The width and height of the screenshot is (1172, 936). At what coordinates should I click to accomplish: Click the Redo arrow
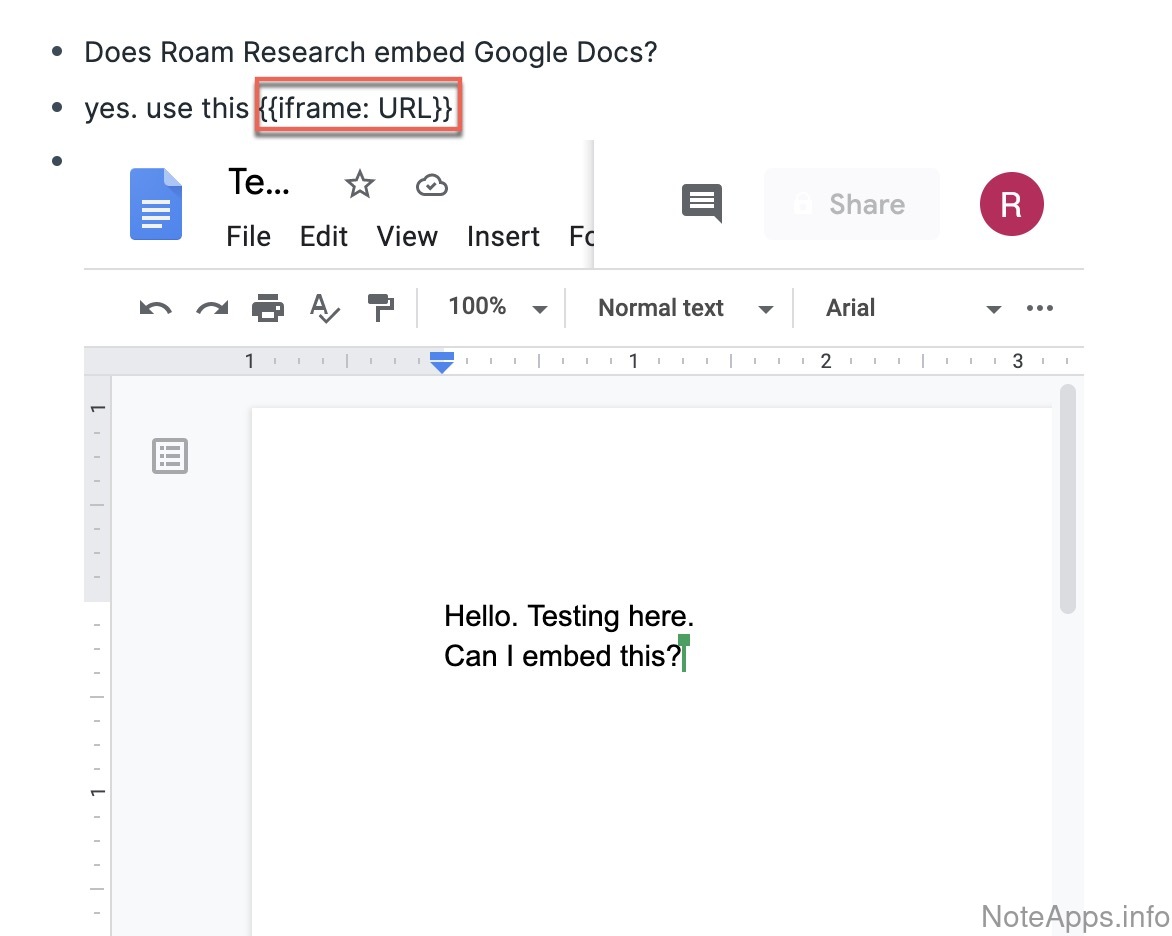(211, 308)
